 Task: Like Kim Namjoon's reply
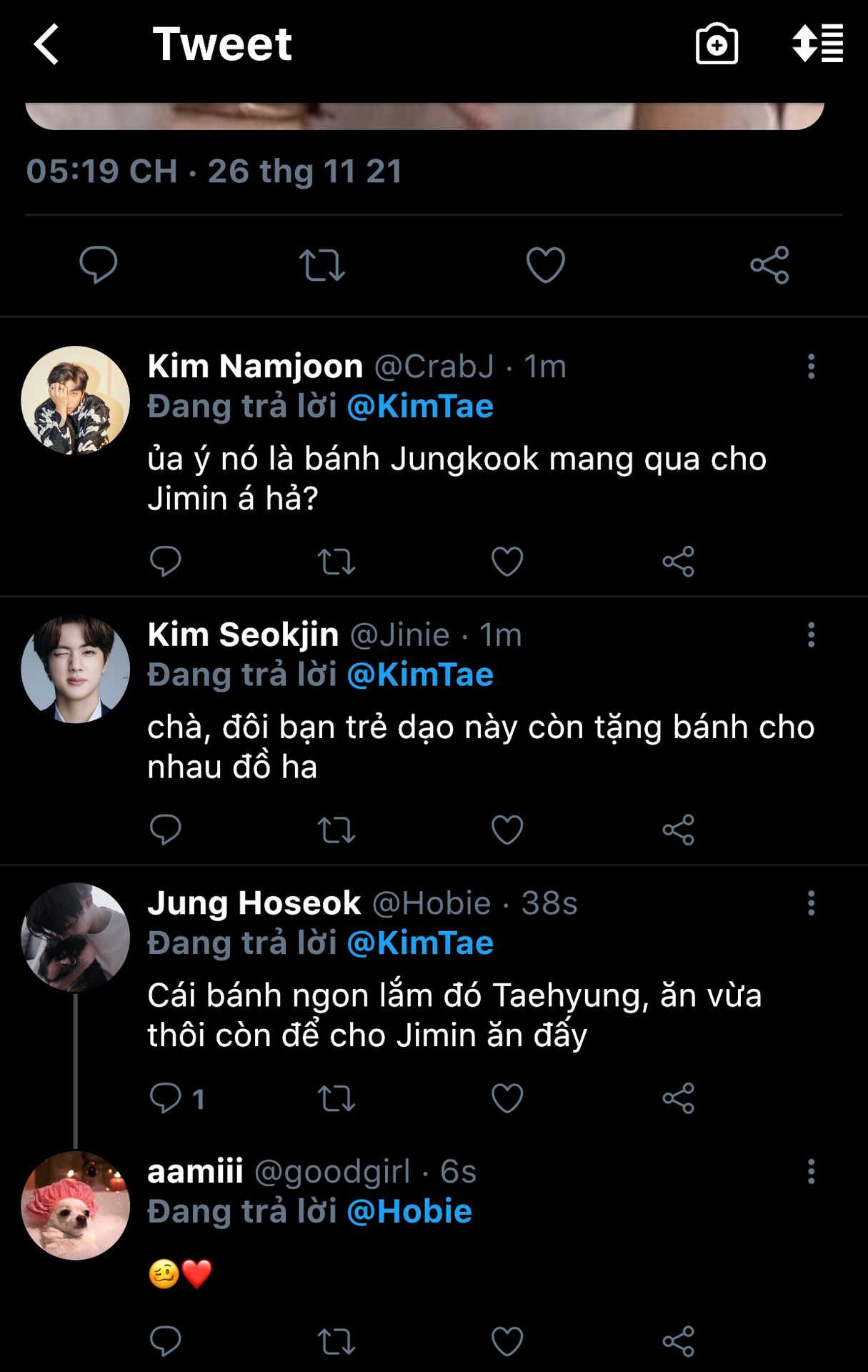(507, 562)
